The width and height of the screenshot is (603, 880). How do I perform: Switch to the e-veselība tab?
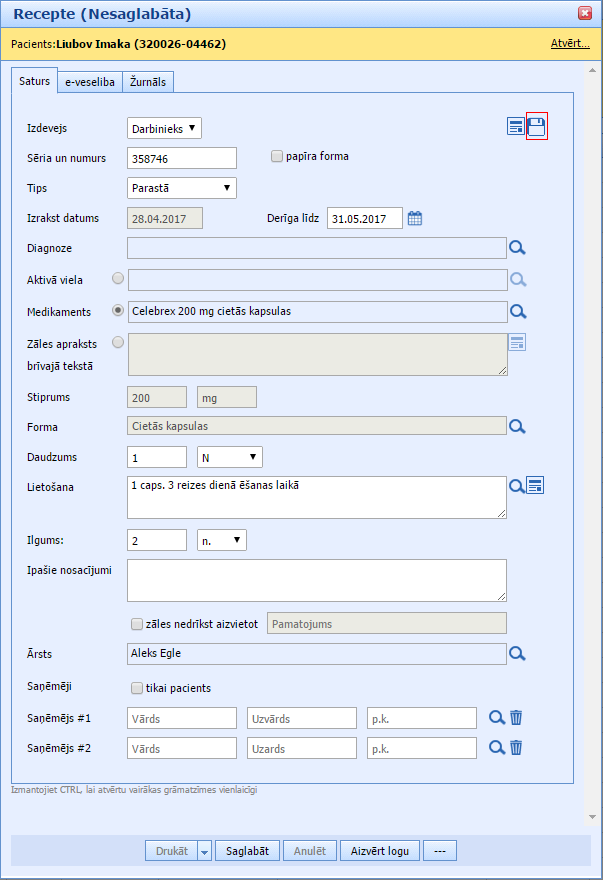(x=90, y=82)
